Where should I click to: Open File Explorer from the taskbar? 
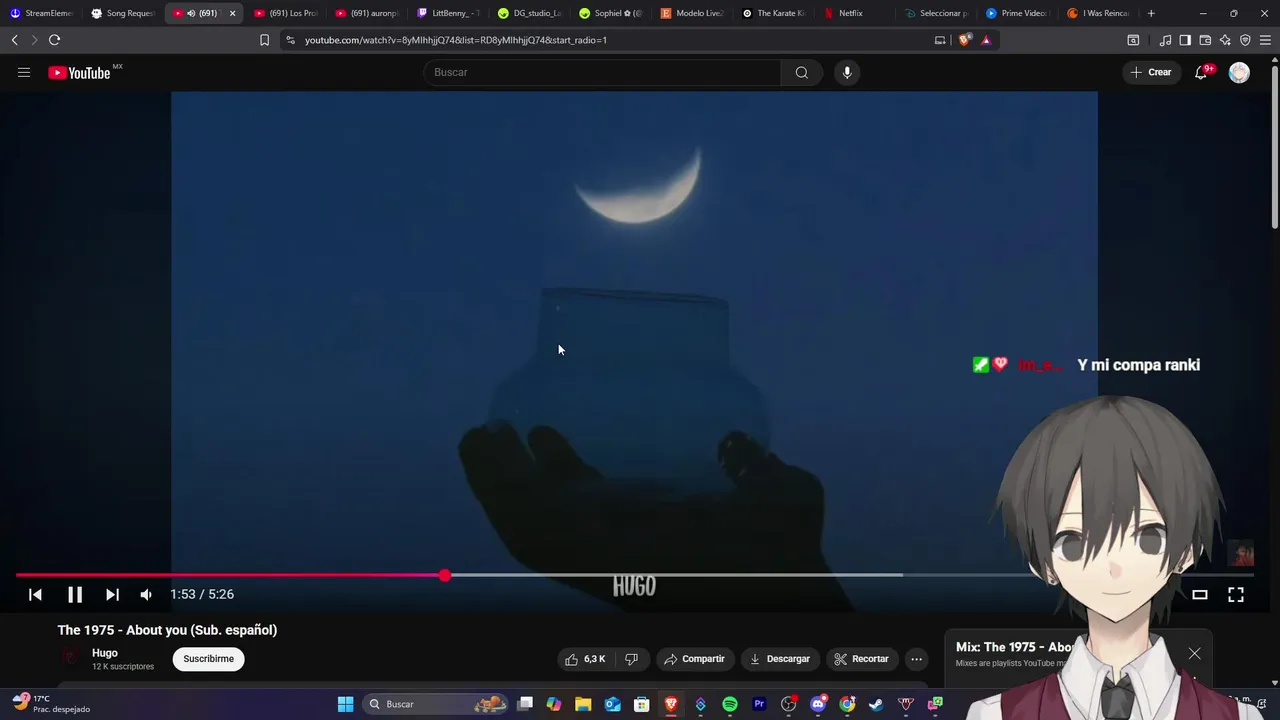[x=583, y=704]
